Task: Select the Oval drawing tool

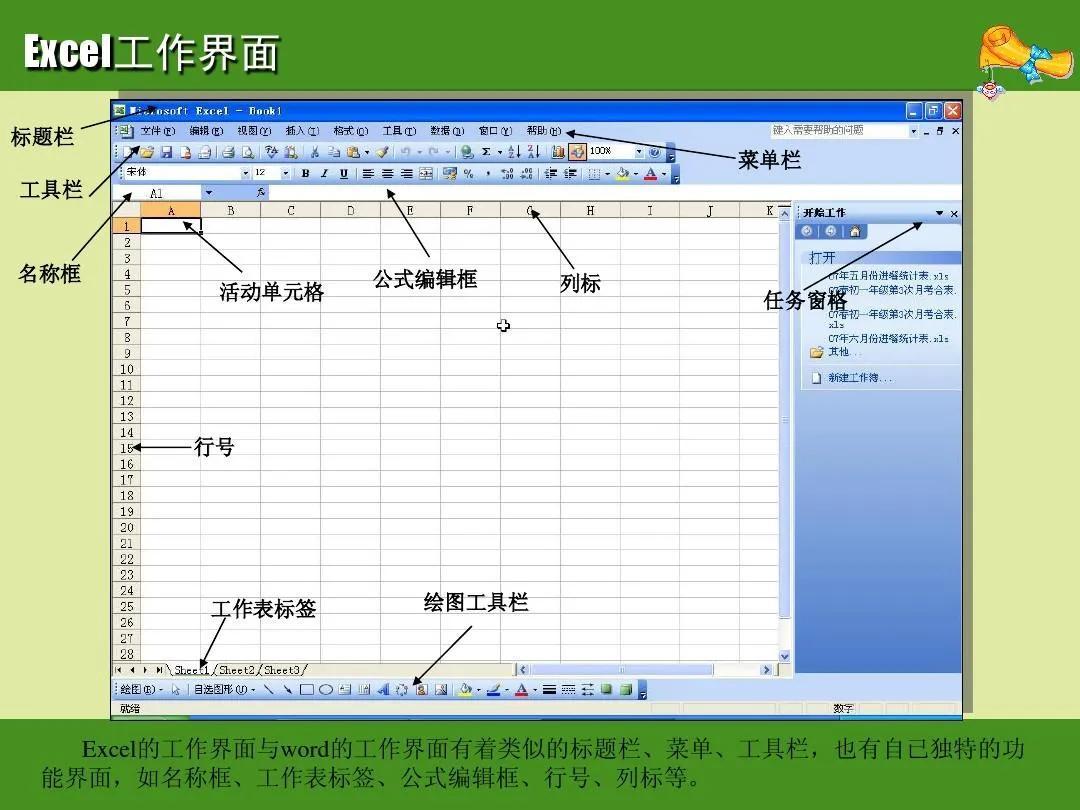Action: 326,689
